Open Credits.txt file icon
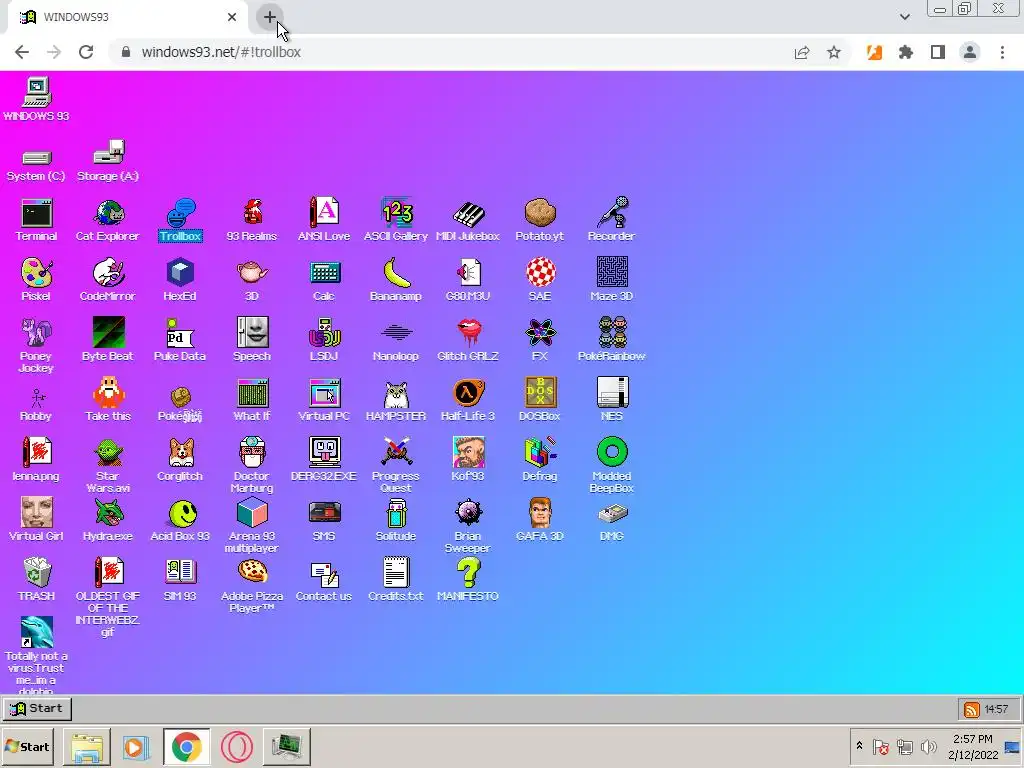This screenshot has width=1024, height=768. pos(396,579)
